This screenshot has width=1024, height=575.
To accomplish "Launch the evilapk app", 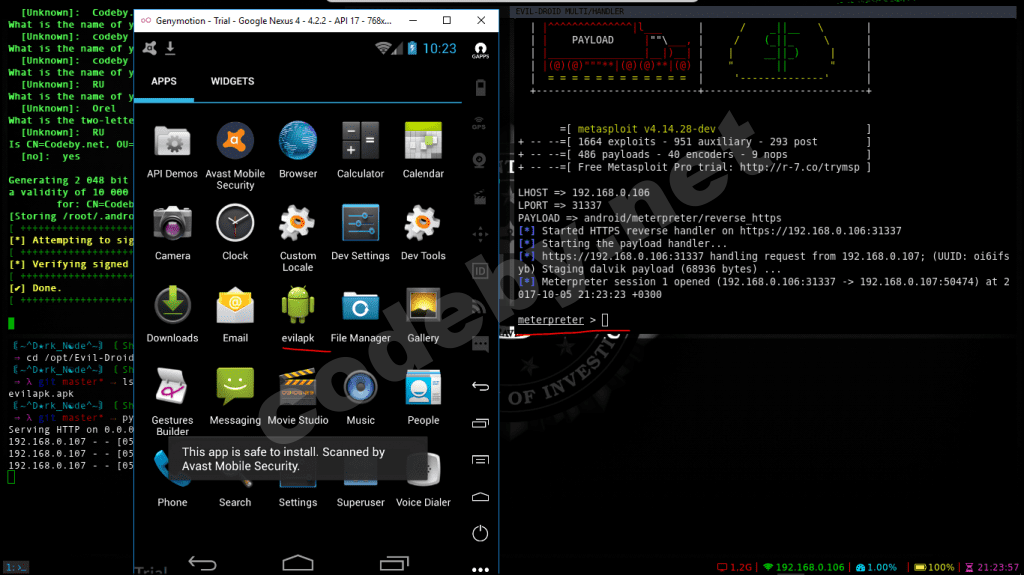I will click(298, 315).
